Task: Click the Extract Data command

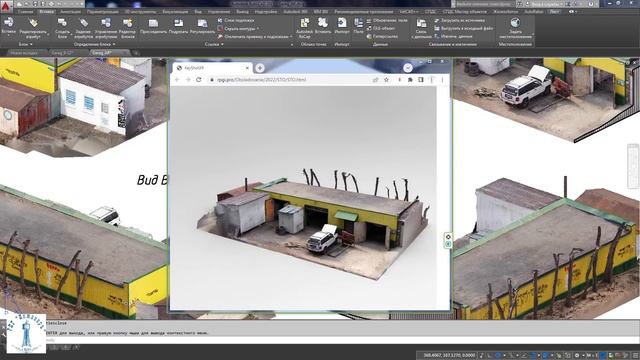Action: 453,36
